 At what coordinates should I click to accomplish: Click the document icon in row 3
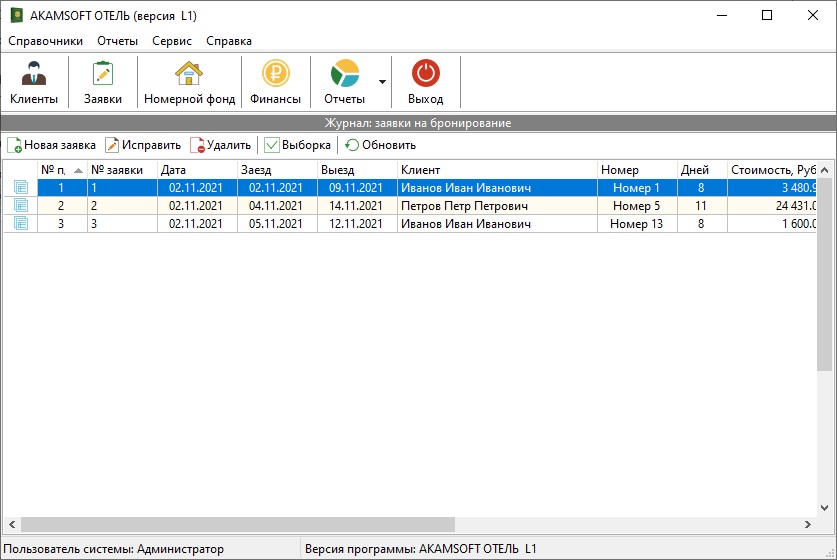pos(21,224)
